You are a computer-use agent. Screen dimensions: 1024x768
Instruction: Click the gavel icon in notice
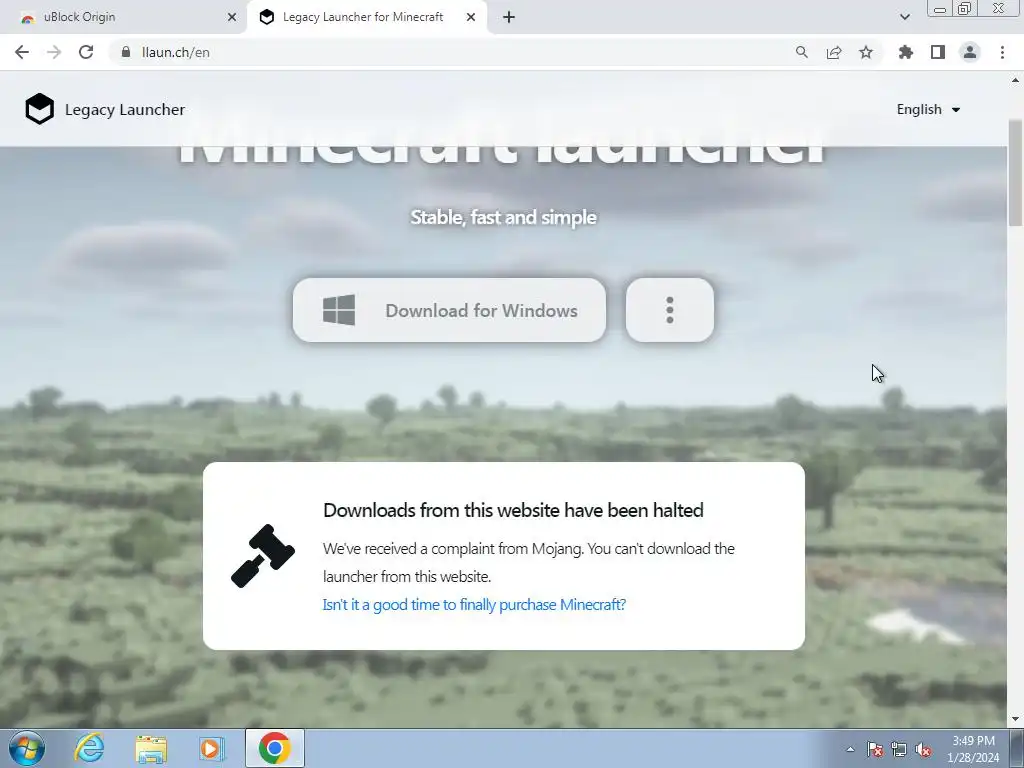point(263,556)
